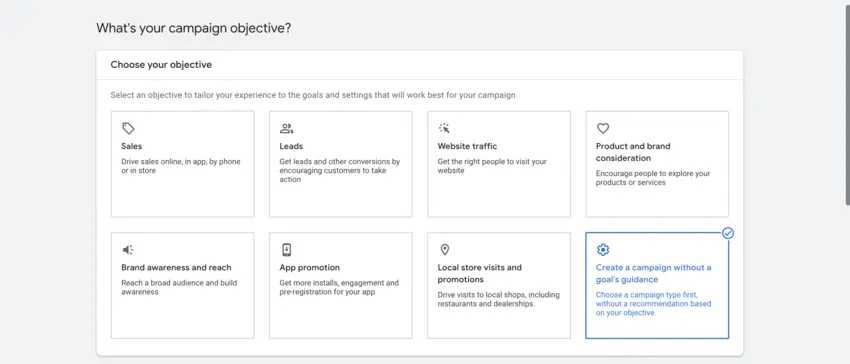Click the 'Choose your objective' section header
The width and height of the screenshot is (850, 364).
(161, 65)
